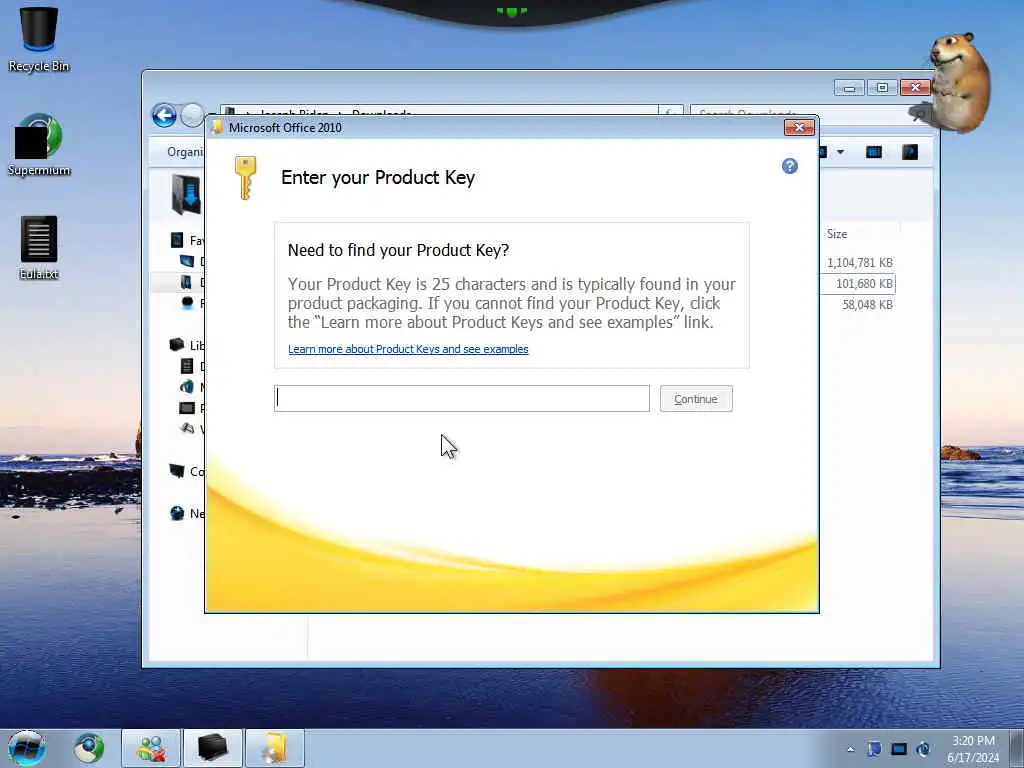Toggle the preview pane icon in Explorer
The image size is (1024, 768).
coord(874,152)
